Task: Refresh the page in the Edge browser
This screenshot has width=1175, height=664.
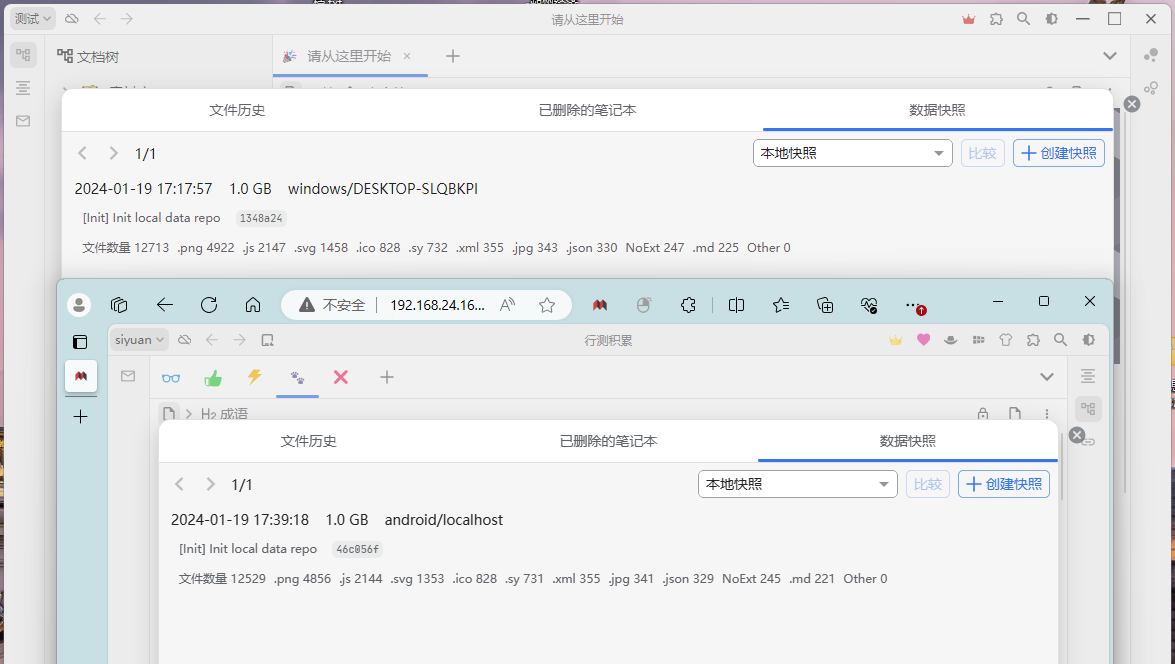Action: pyautogui.click(x=209, y=305)
